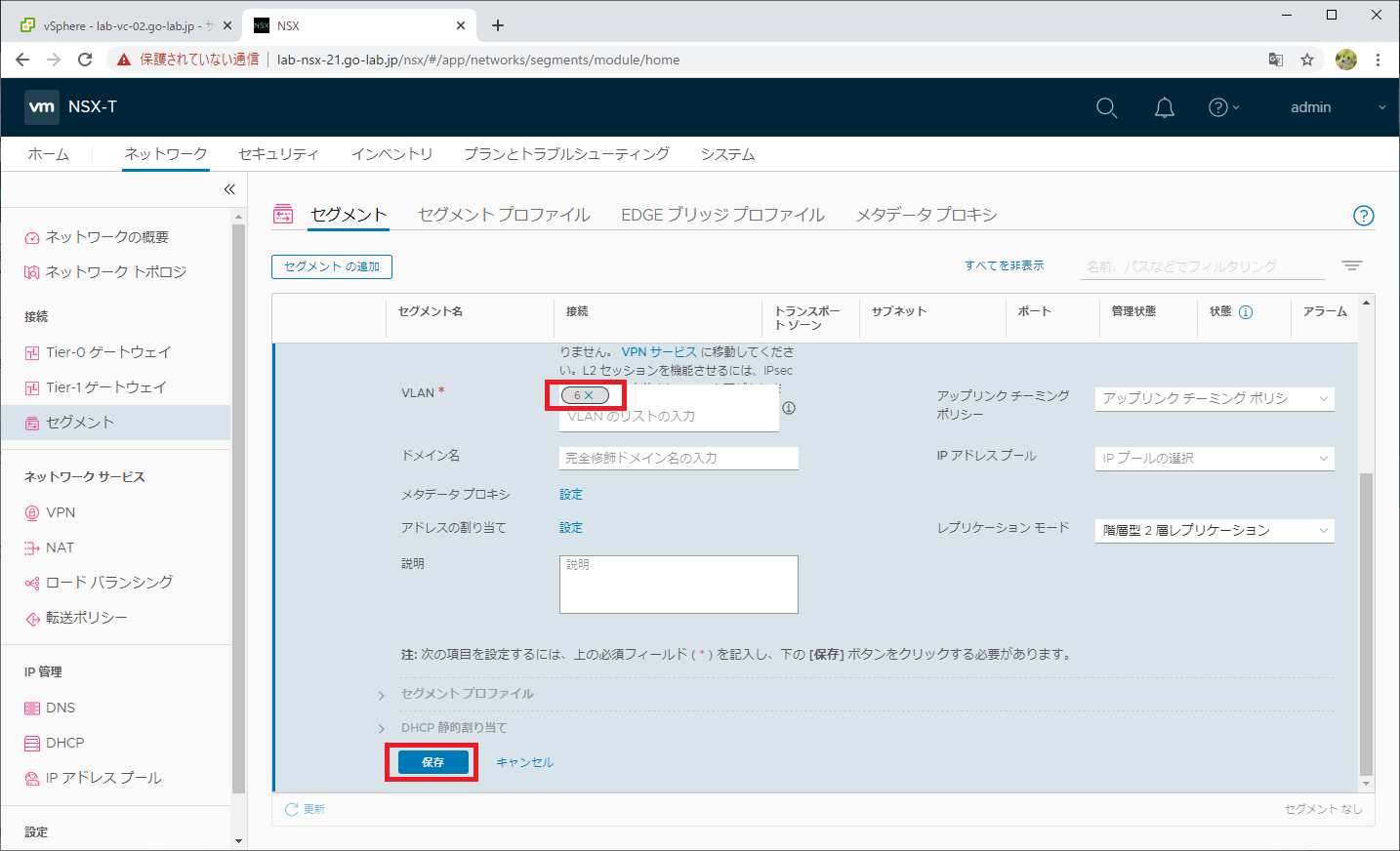
Task: Click 設定 link for メタデータ プロキシ
Action: coord(571,495)
